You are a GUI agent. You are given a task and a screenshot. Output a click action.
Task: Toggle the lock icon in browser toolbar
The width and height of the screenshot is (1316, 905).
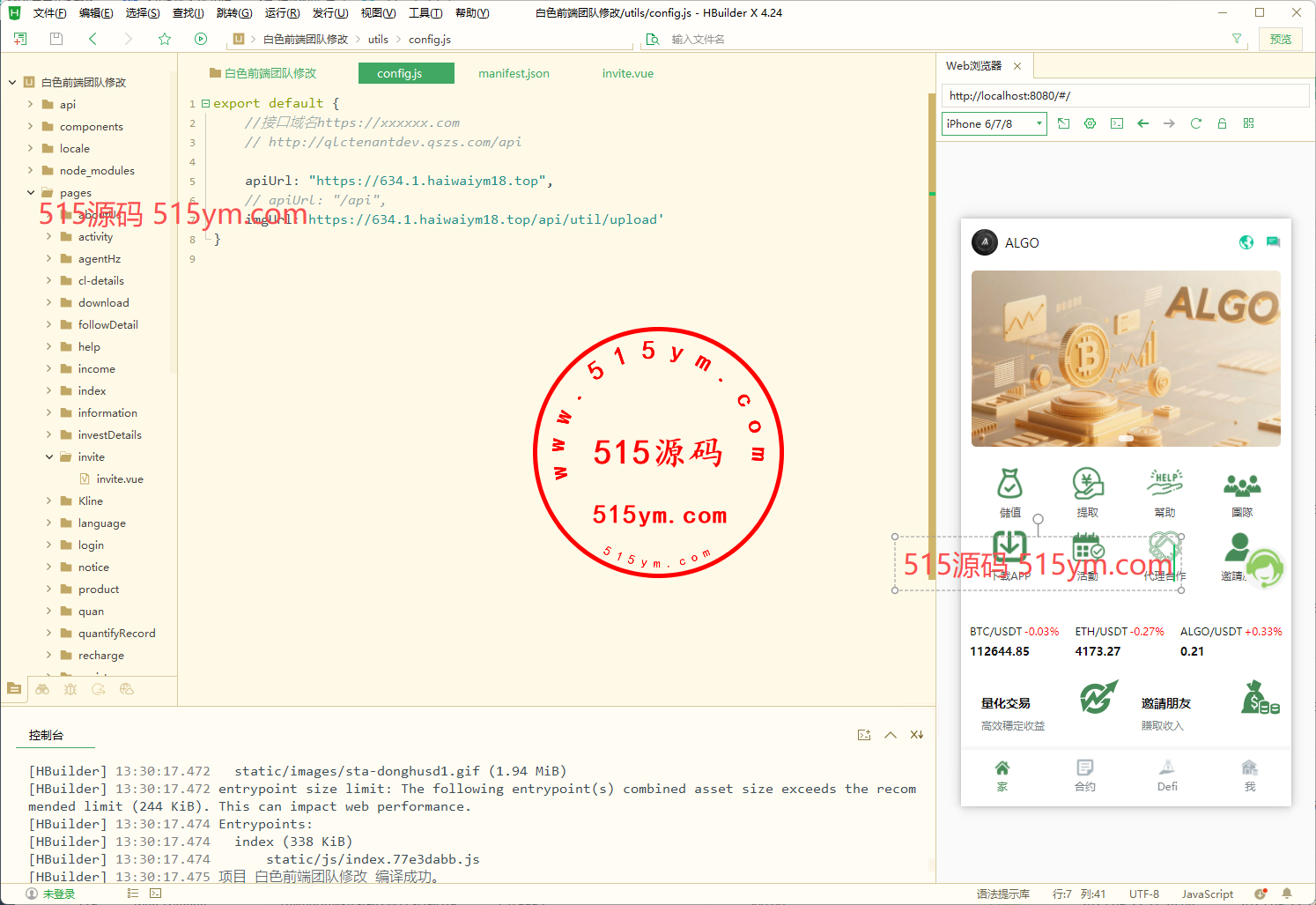(x=1222, y=123)
